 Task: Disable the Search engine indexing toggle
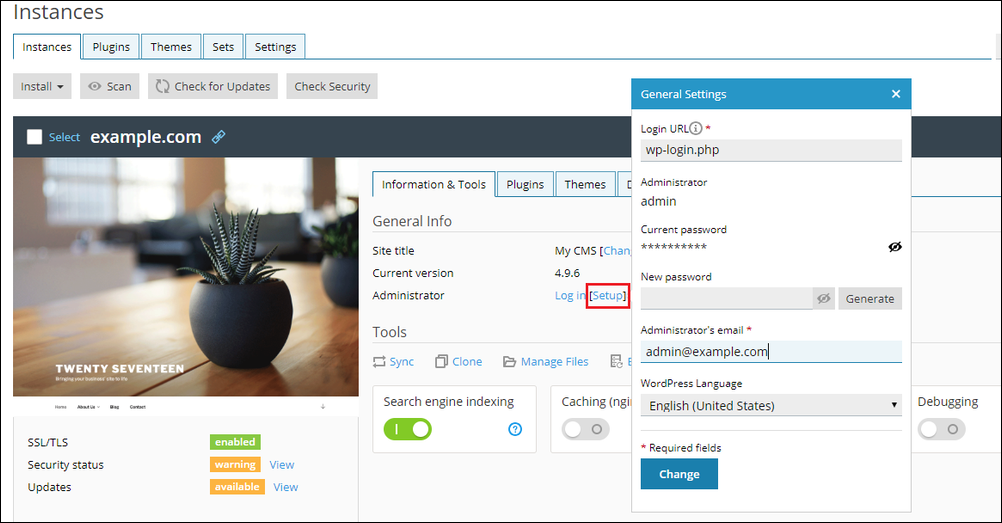coord(407,429)
